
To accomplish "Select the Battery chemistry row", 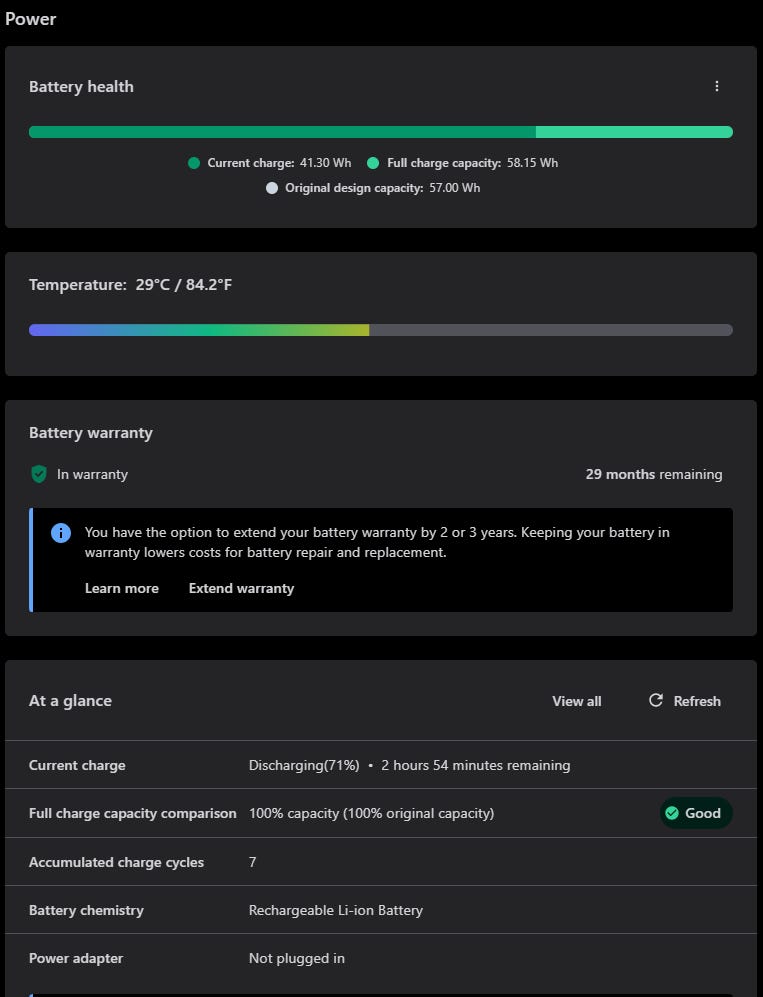I will tap(380, 910).
